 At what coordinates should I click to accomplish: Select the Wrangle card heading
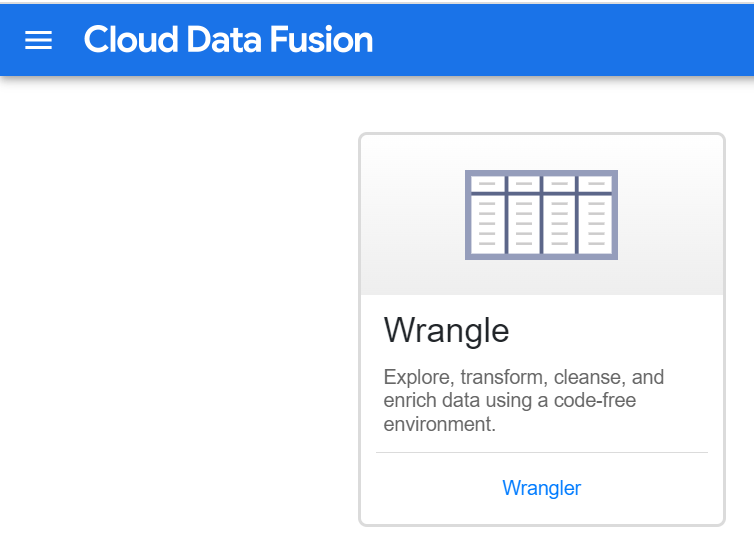click(446, 330)
